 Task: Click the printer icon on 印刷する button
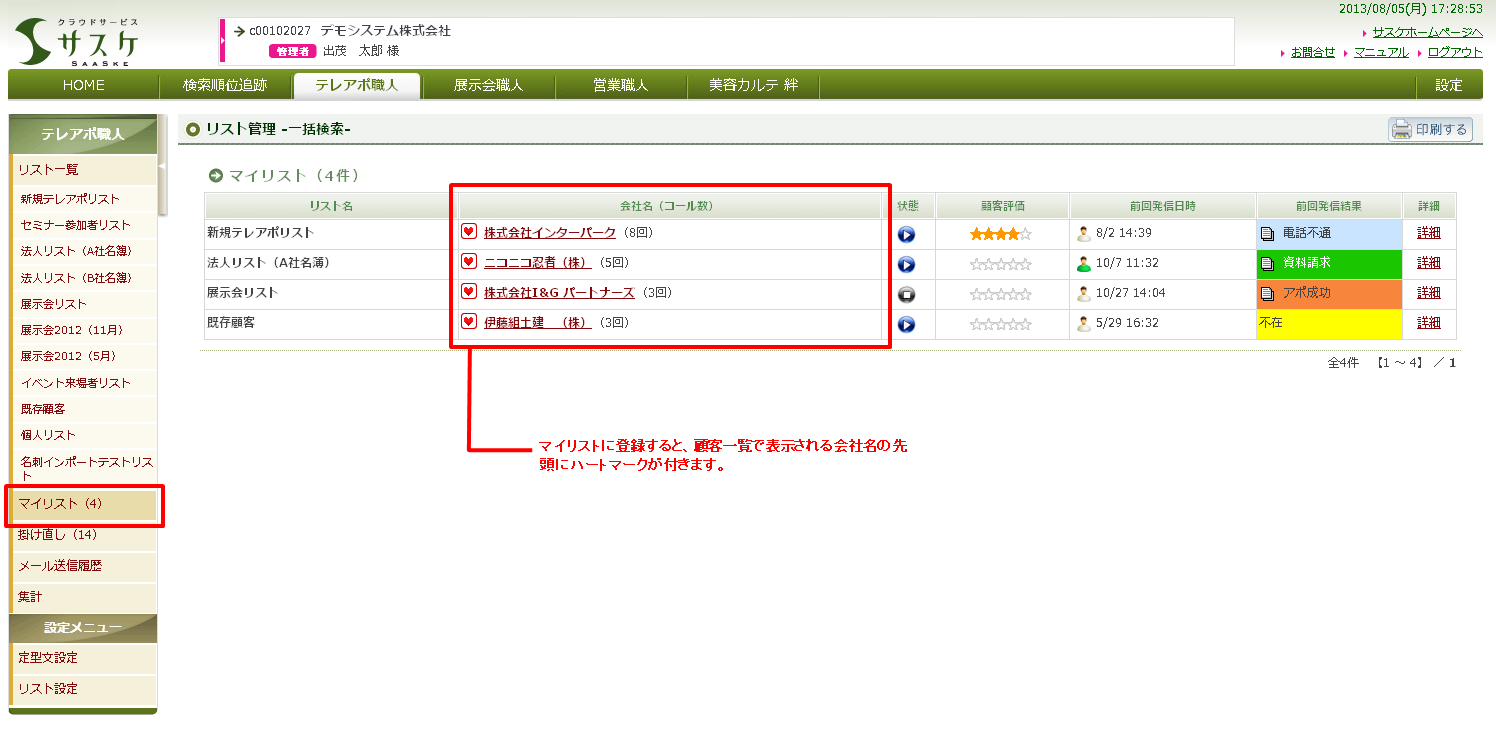point(1402,129)
